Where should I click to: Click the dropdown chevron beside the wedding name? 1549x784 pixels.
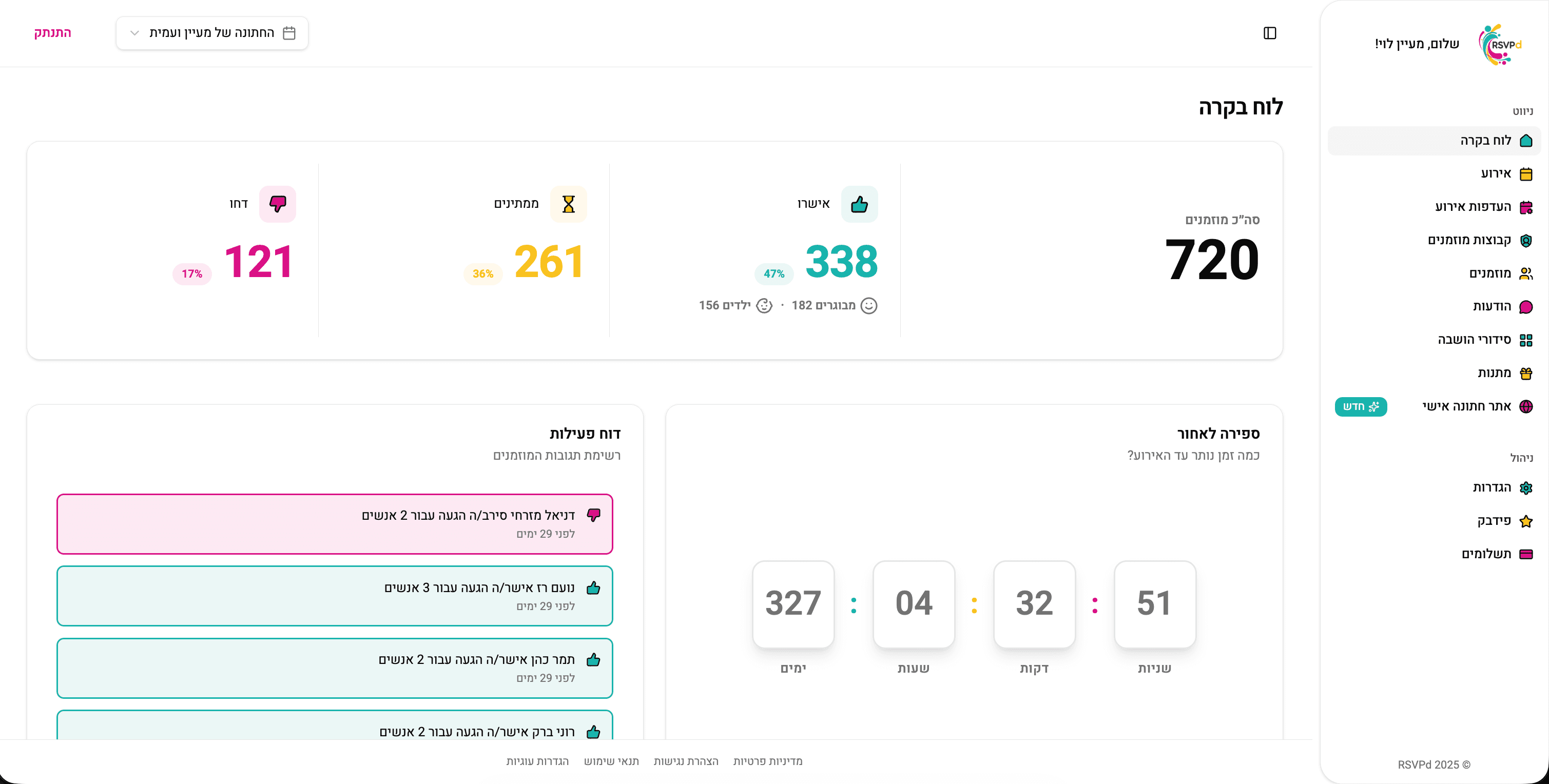(134, 33)
